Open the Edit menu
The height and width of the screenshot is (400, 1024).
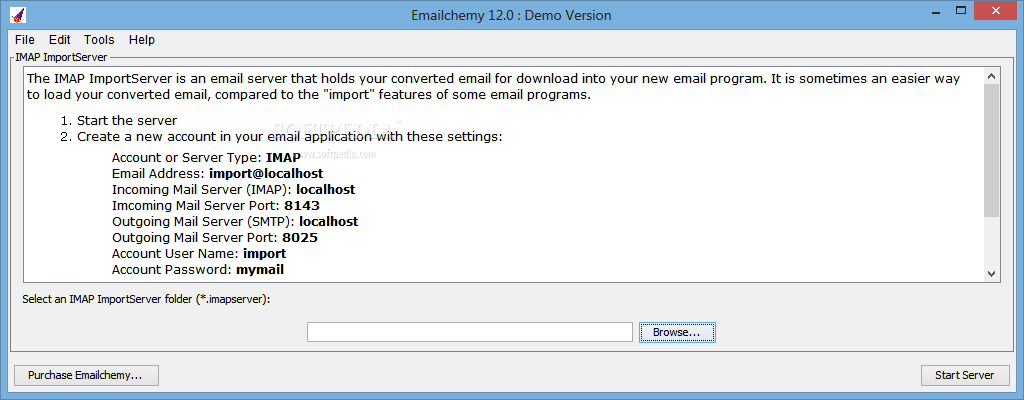pyautogui.click(x=59, y=40)
